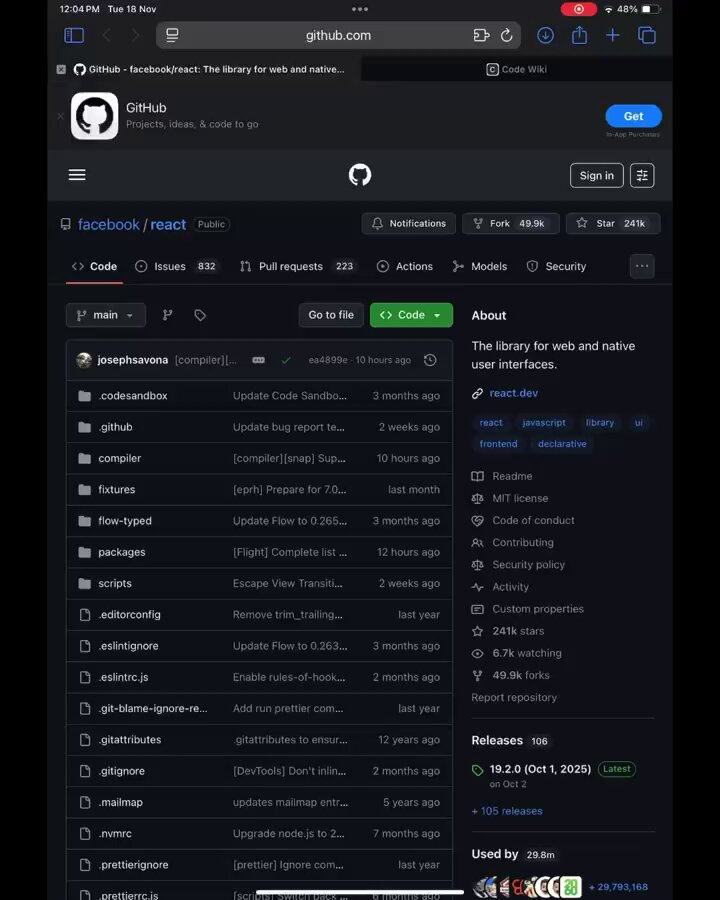Star the repository with Star 241k
This screenshot has height=900, width=720.
(613, 223)
